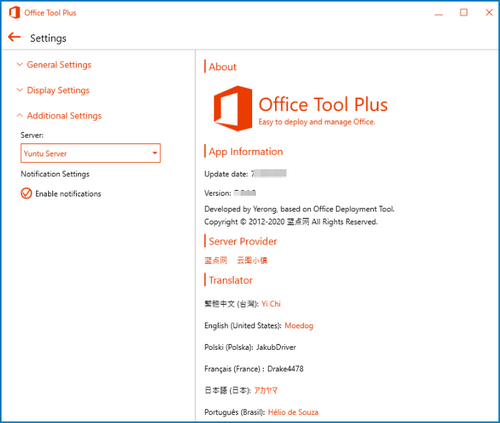Open the Yi Chi translator link

tap(271, 304)
